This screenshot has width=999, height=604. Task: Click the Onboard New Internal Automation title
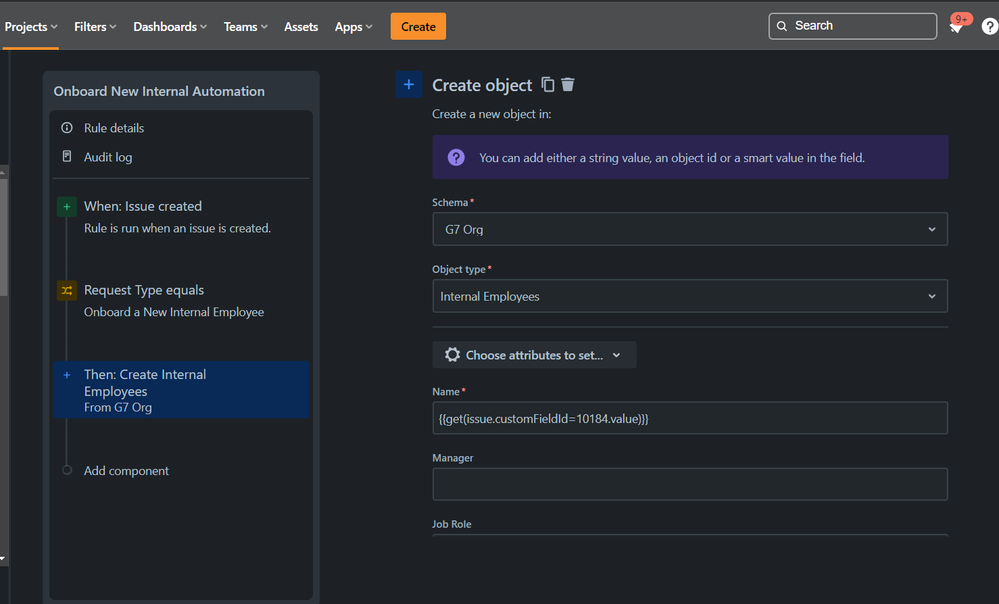(159, 91)
